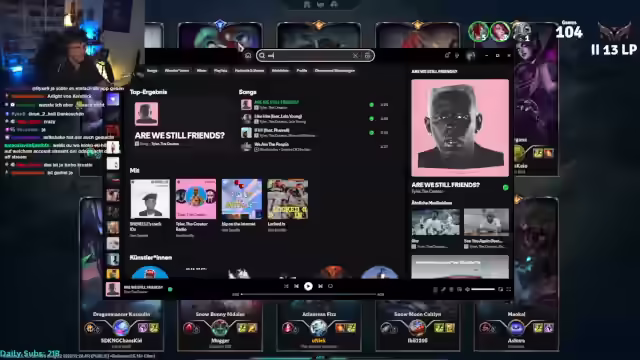Viewport: 640px width, 360px height.
Task: Open ARE WE STILL FRIENDS? title in right panel
Action: [445, 185]
